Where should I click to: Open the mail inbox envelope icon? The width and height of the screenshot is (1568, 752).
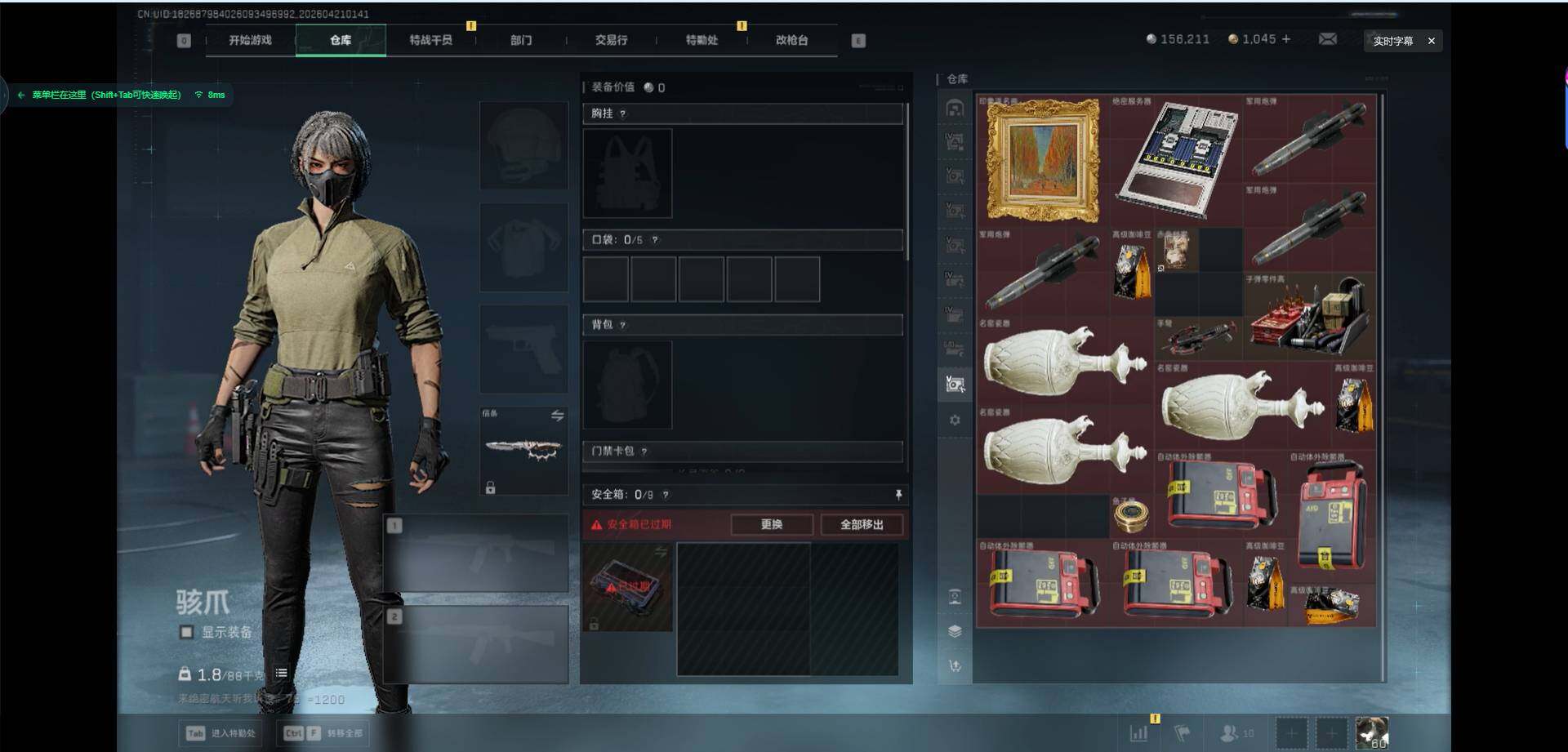pos(1328,39)
